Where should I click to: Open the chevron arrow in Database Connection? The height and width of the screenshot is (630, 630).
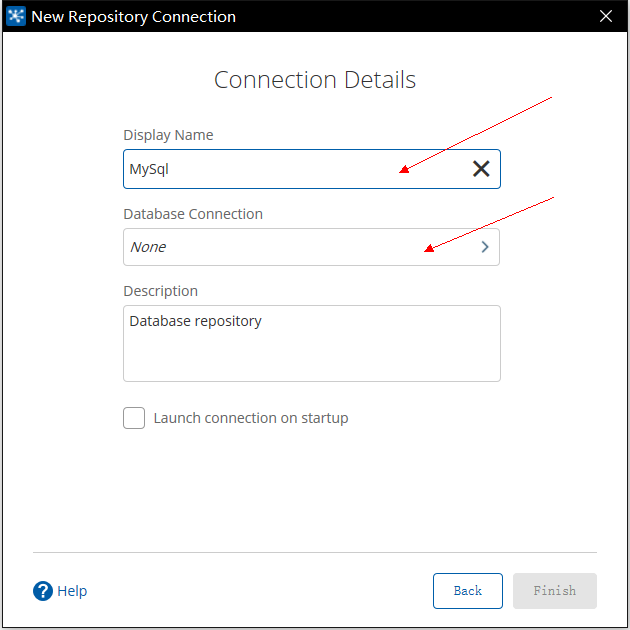click(x=485, y=247)
